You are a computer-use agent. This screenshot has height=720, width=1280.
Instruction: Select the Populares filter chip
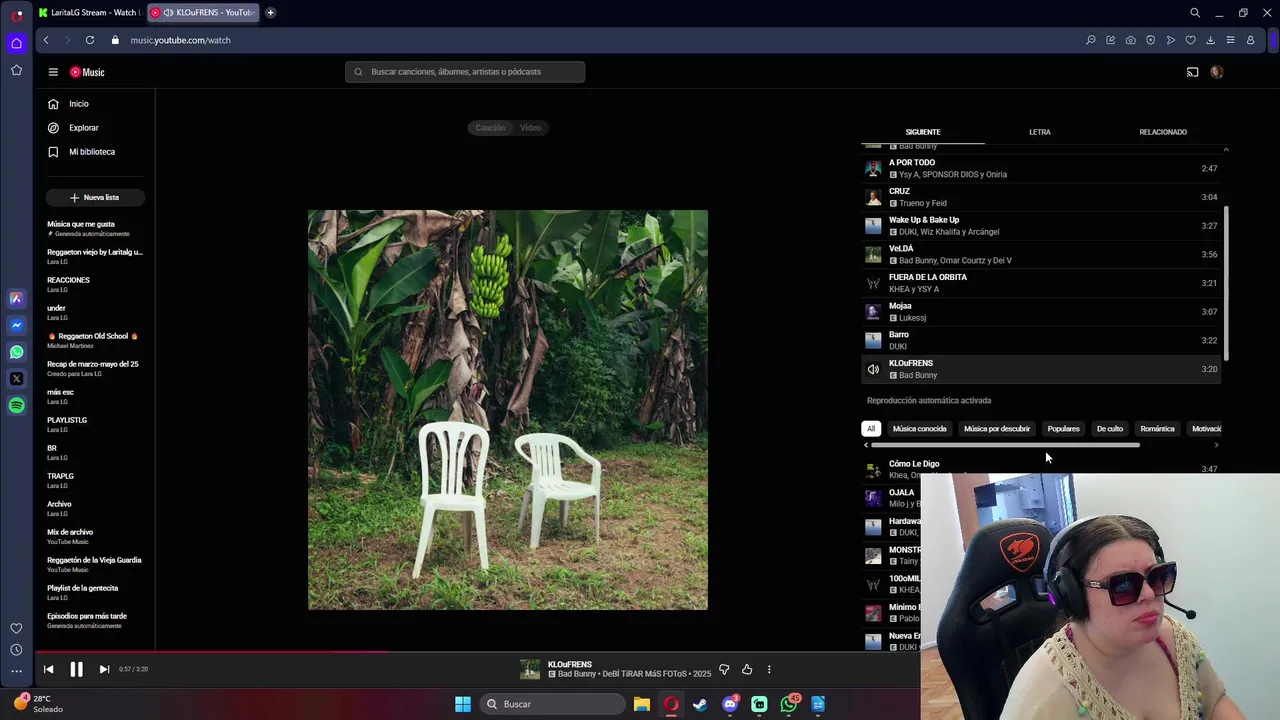(1063, 429)
